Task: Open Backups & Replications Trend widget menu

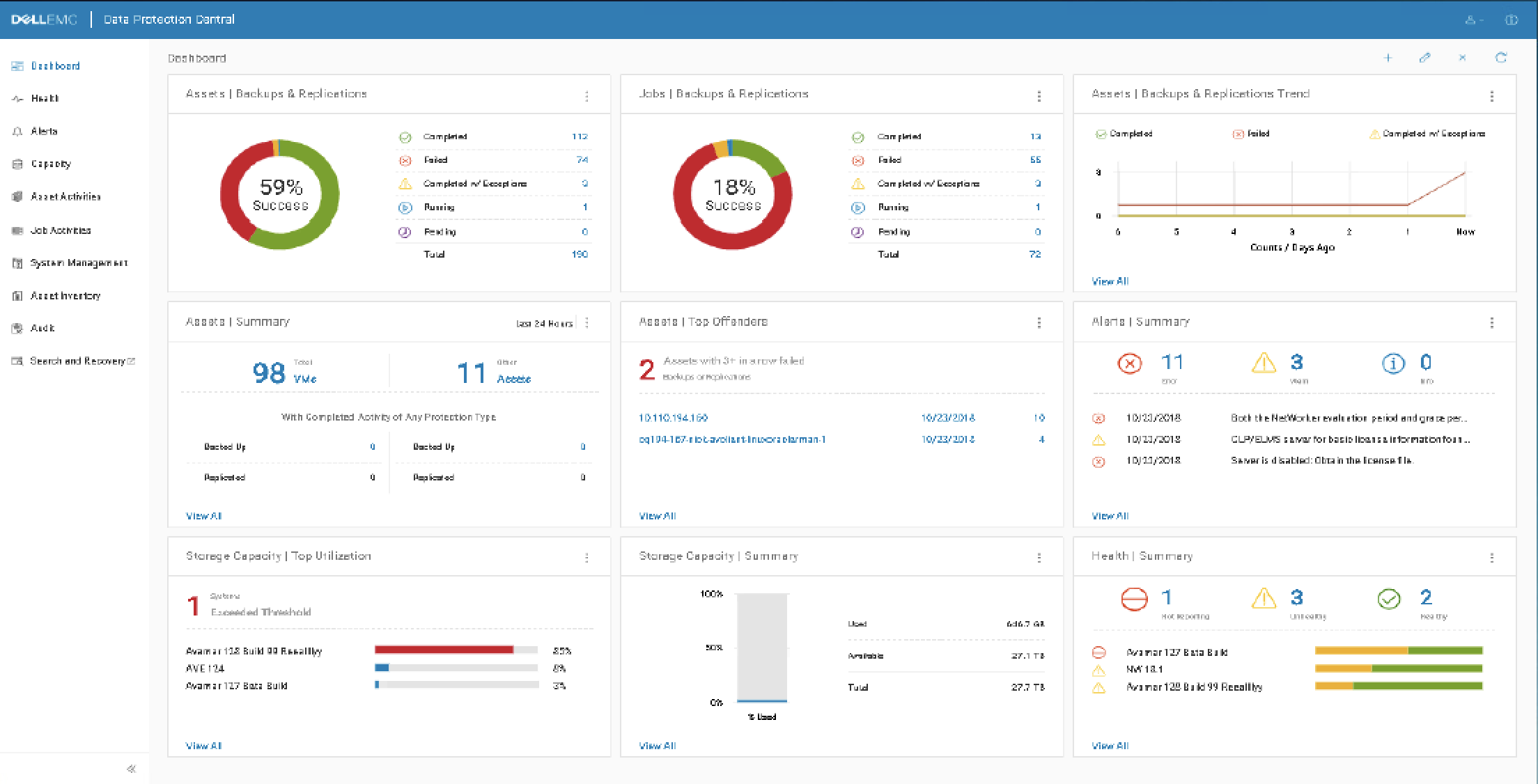Action: (1491, 96)
